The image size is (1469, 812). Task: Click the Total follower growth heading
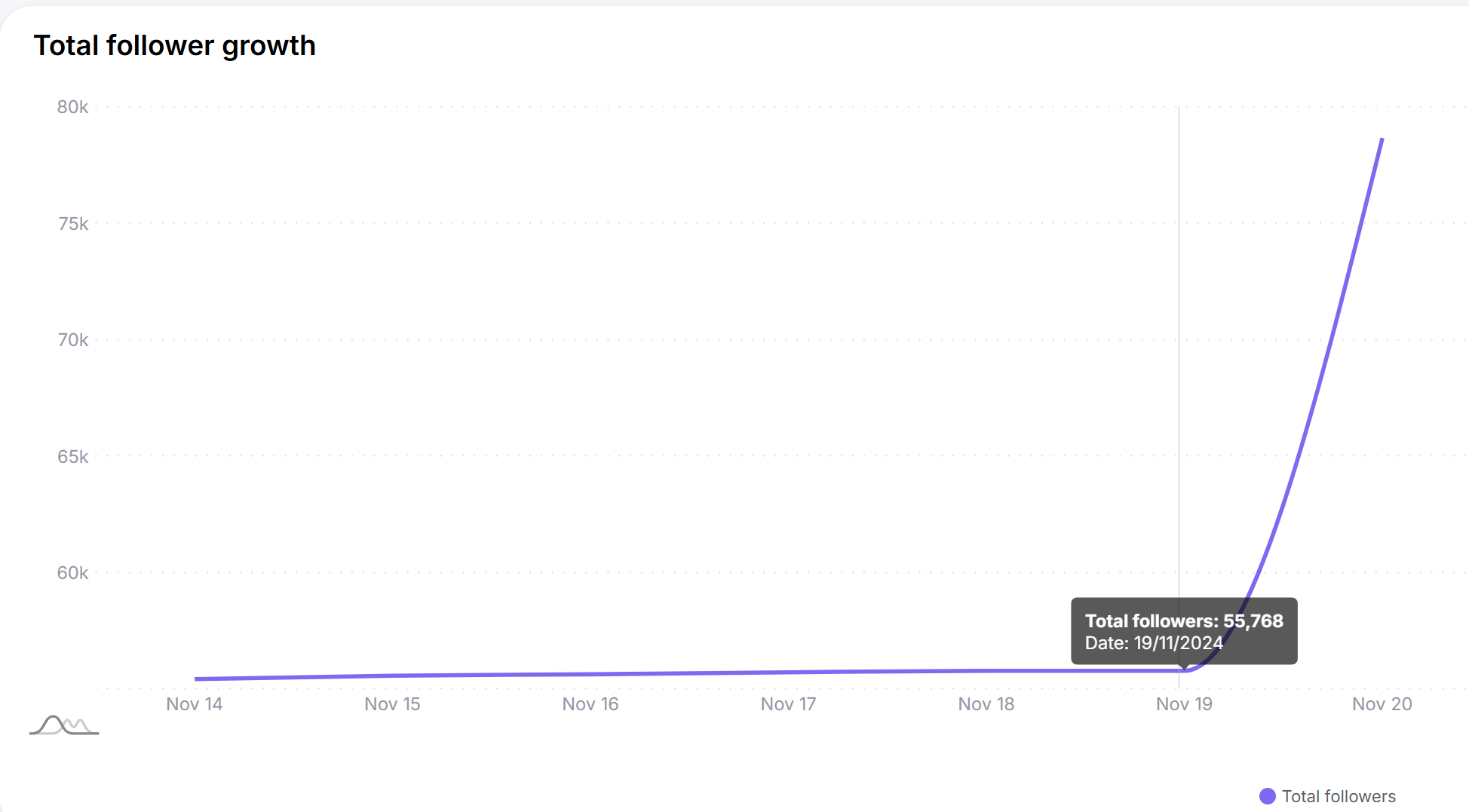tap(174, 45)
